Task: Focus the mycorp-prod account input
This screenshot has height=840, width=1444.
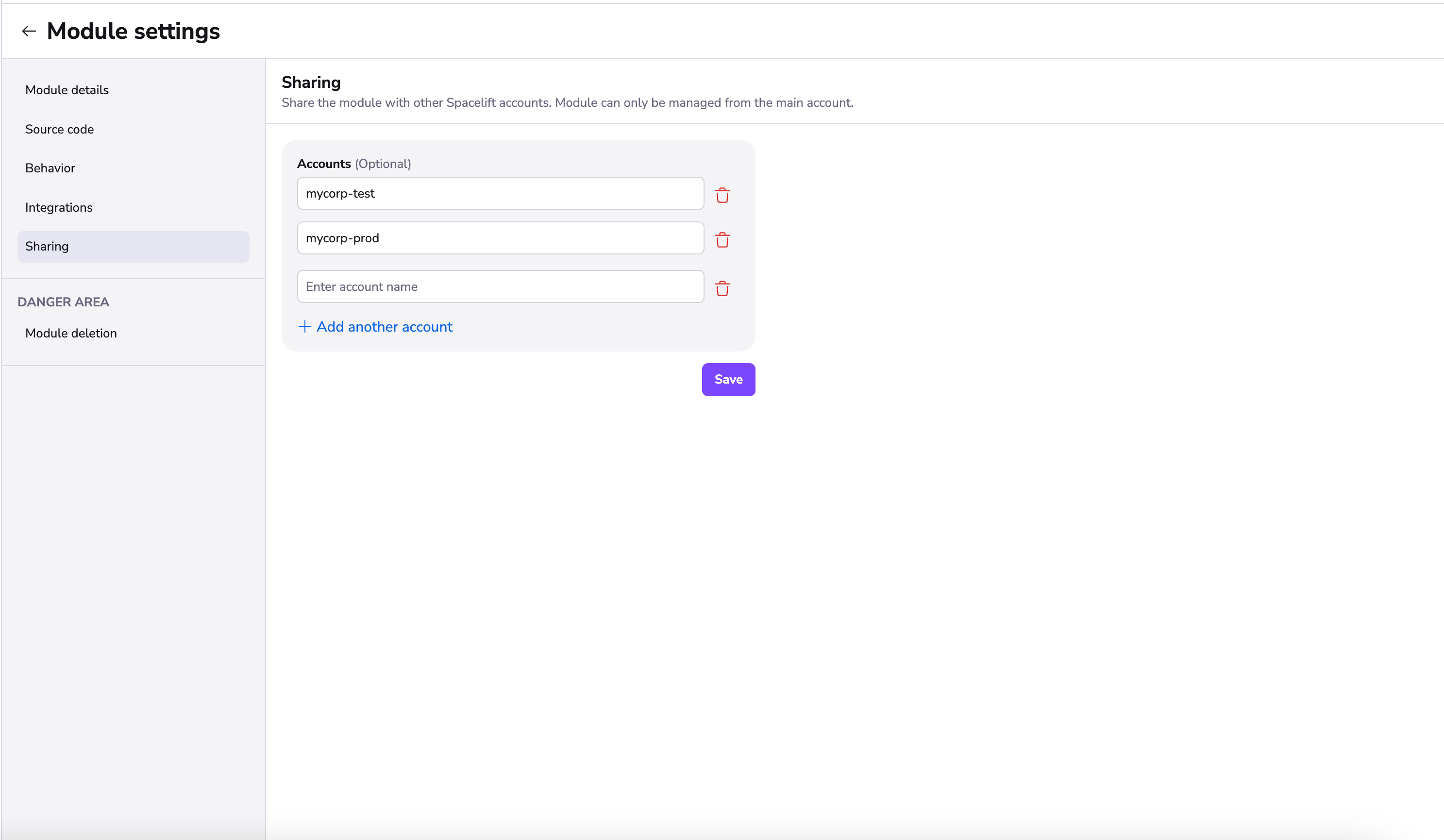Action: click(x=500, y=238)
